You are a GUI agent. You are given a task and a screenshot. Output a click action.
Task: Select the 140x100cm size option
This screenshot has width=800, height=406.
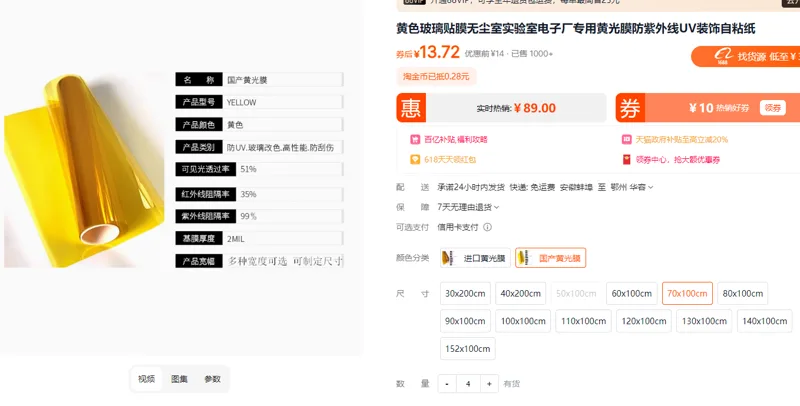tap(764, 321)
